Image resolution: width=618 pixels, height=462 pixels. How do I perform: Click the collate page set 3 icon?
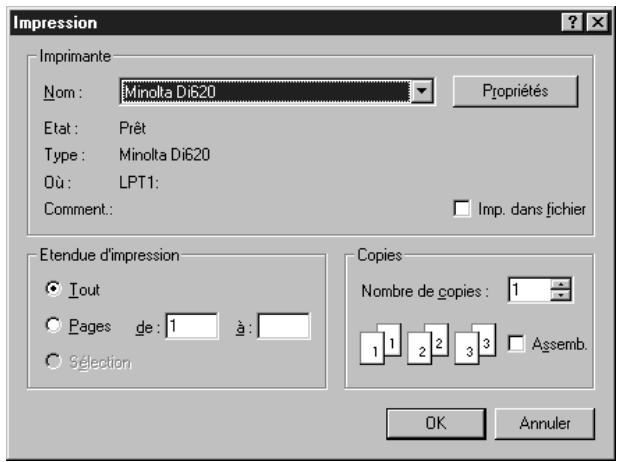pyautogui.click(x=475, y=344)
